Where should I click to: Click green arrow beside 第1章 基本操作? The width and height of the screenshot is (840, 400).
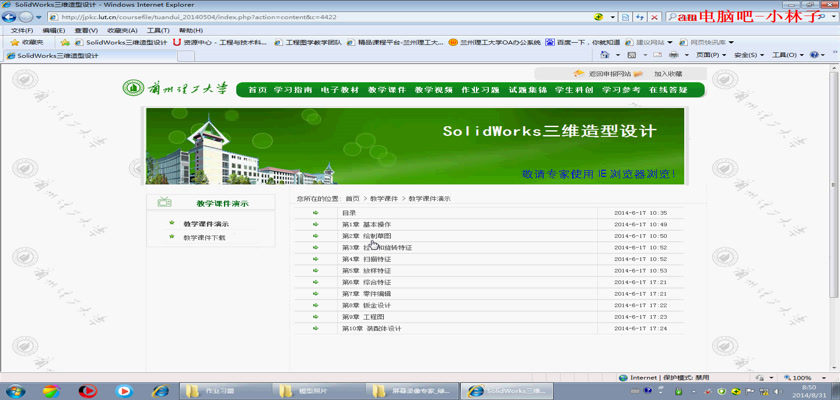click(316, 224)
